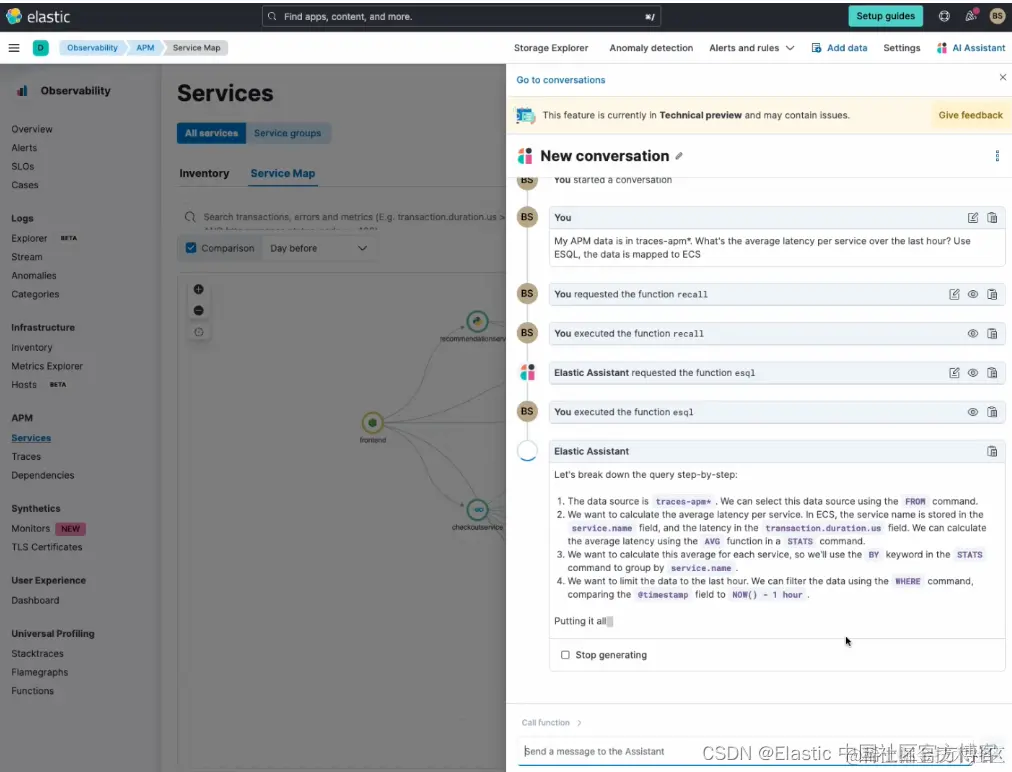Open the newsfeed notifications icon
1012x772 pixels.
point(971,16)
